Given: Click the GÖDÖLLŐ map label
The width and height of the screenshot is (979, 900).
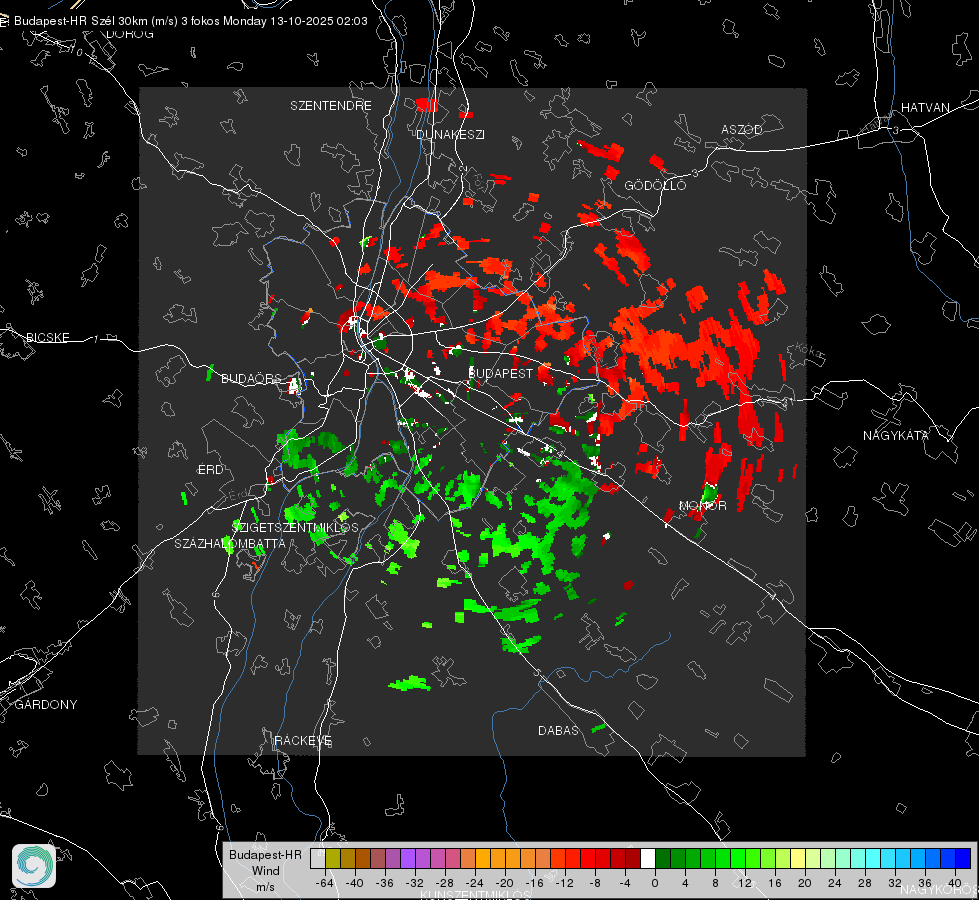Looking at the screenshot, I should click(655, 186).
